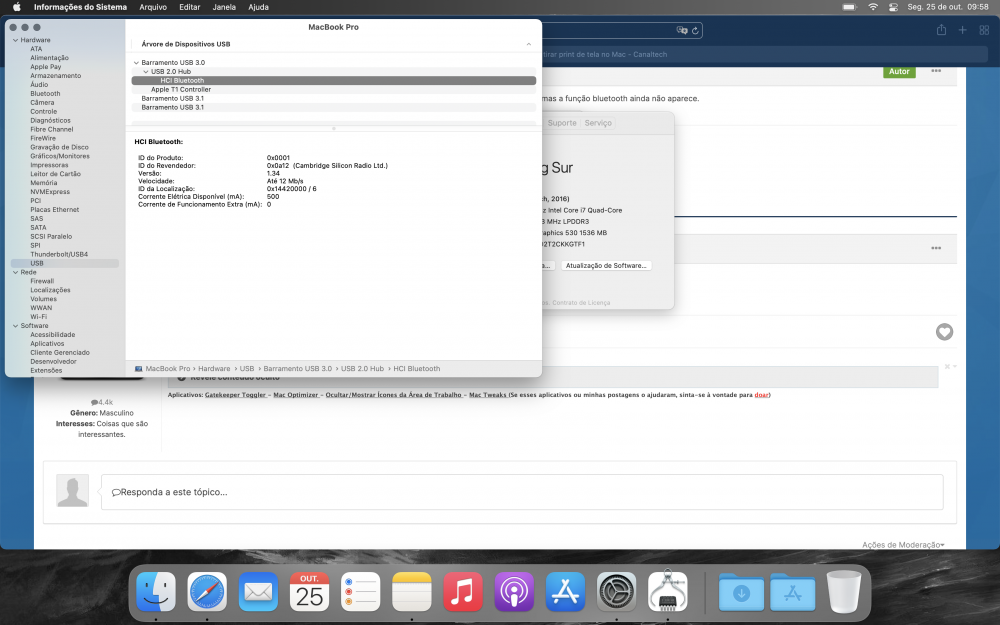Click USB 2.0 Hub in the path bar
Viewport: 1000px width, 625px height.
click(362, 369)
